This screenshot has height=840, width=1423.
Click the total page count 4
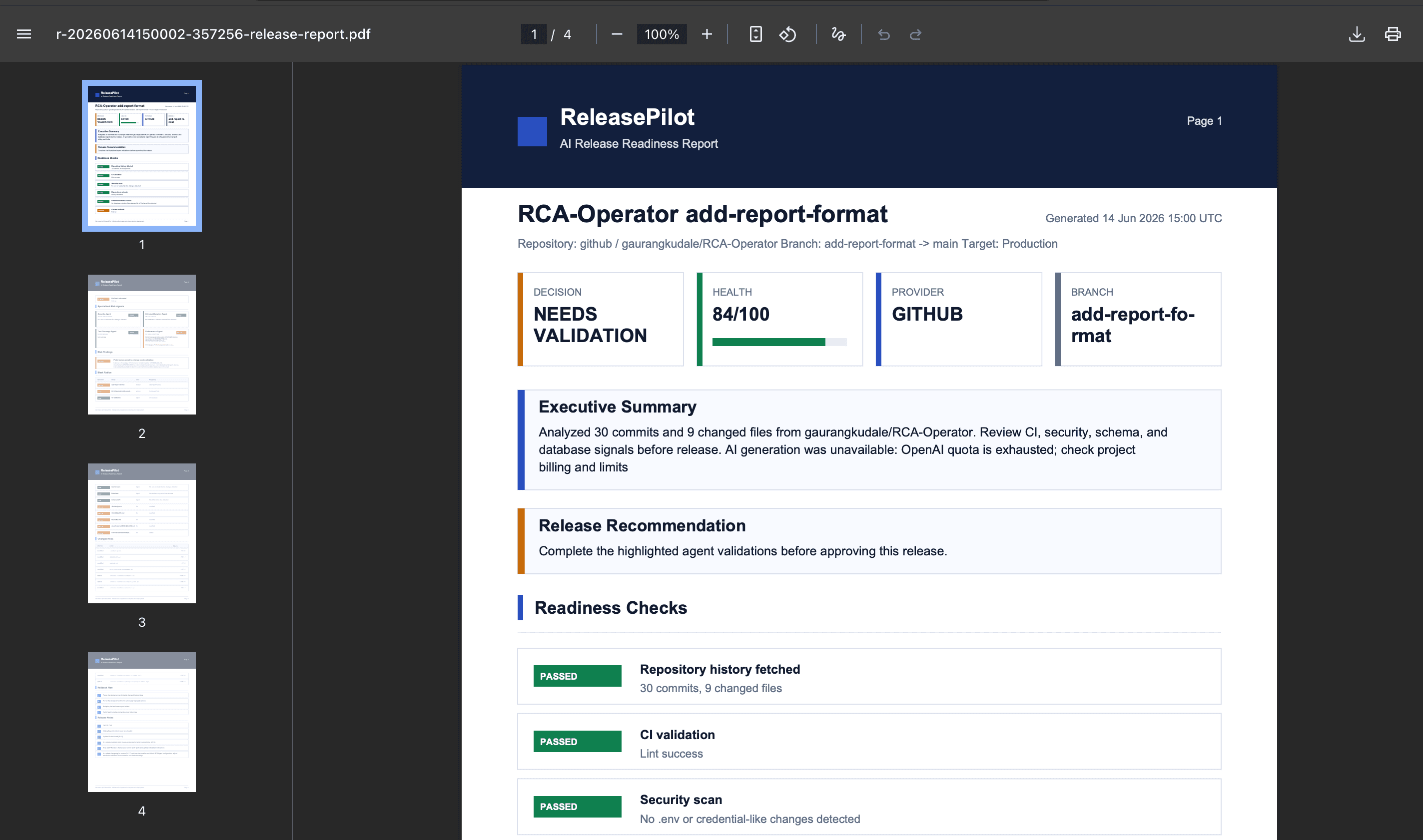tap(567, 34)
